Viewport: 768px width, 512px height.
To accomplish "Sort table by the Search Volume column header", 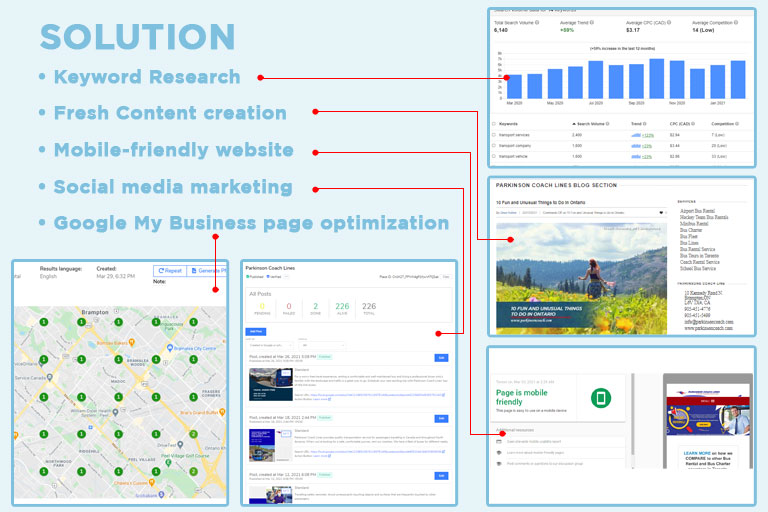I will click(x=590, y=124).
